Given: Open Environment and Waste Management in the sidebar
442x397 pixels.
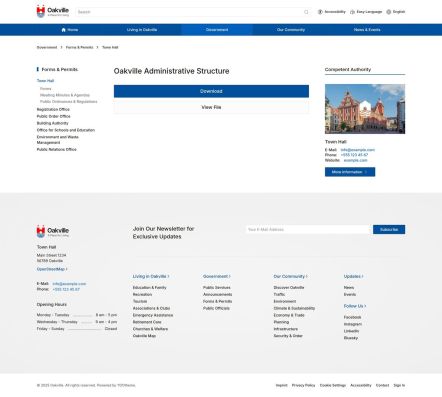Looking at the screenshot, I should point(58,140).
